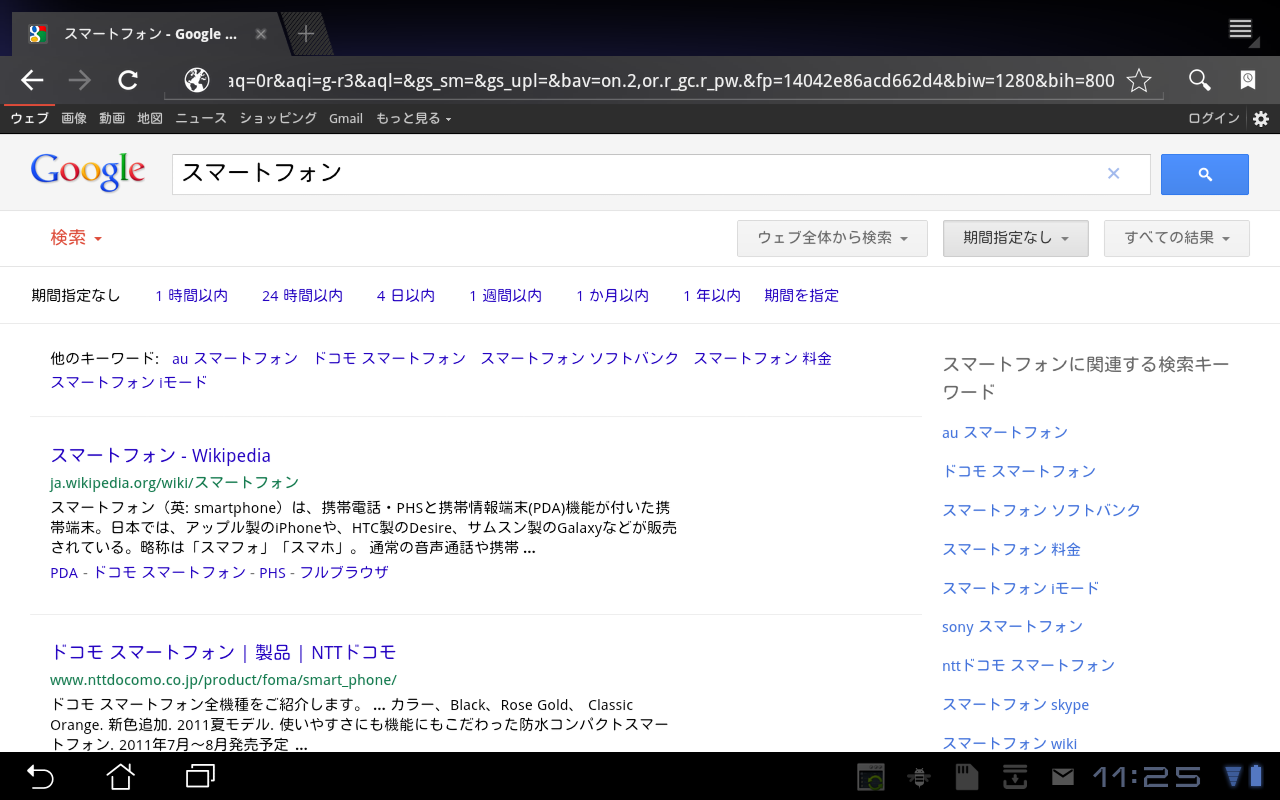Select the スマートフォン - Google browser tab

point(148,34)
